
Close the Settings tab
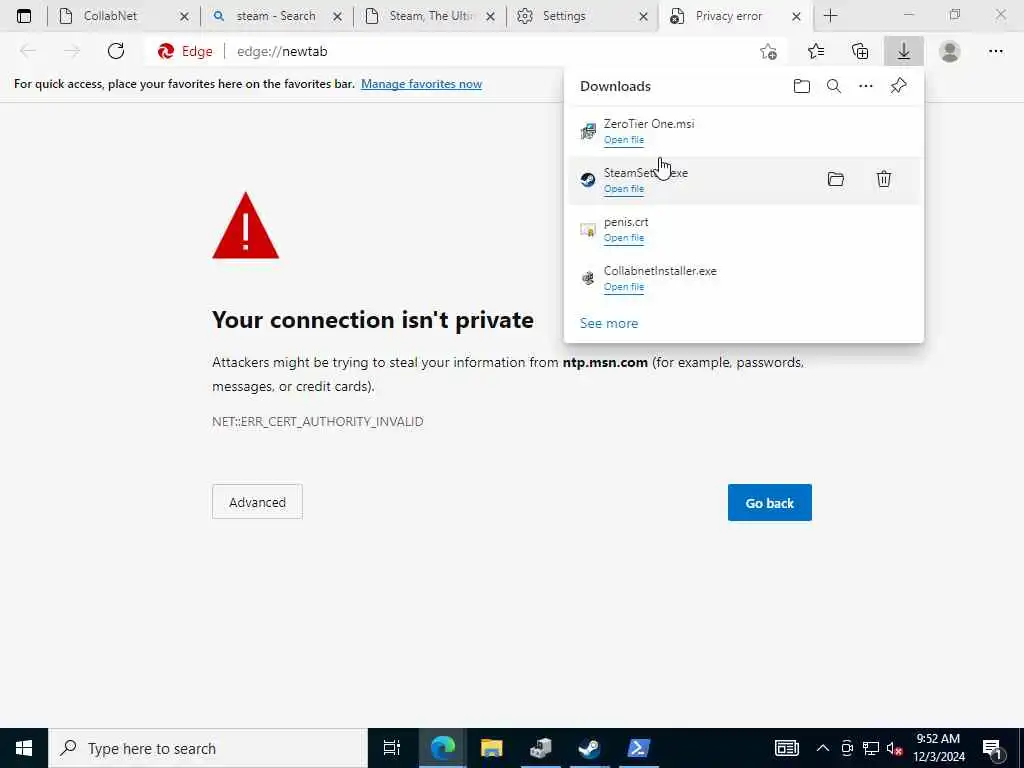click(643, 16)
